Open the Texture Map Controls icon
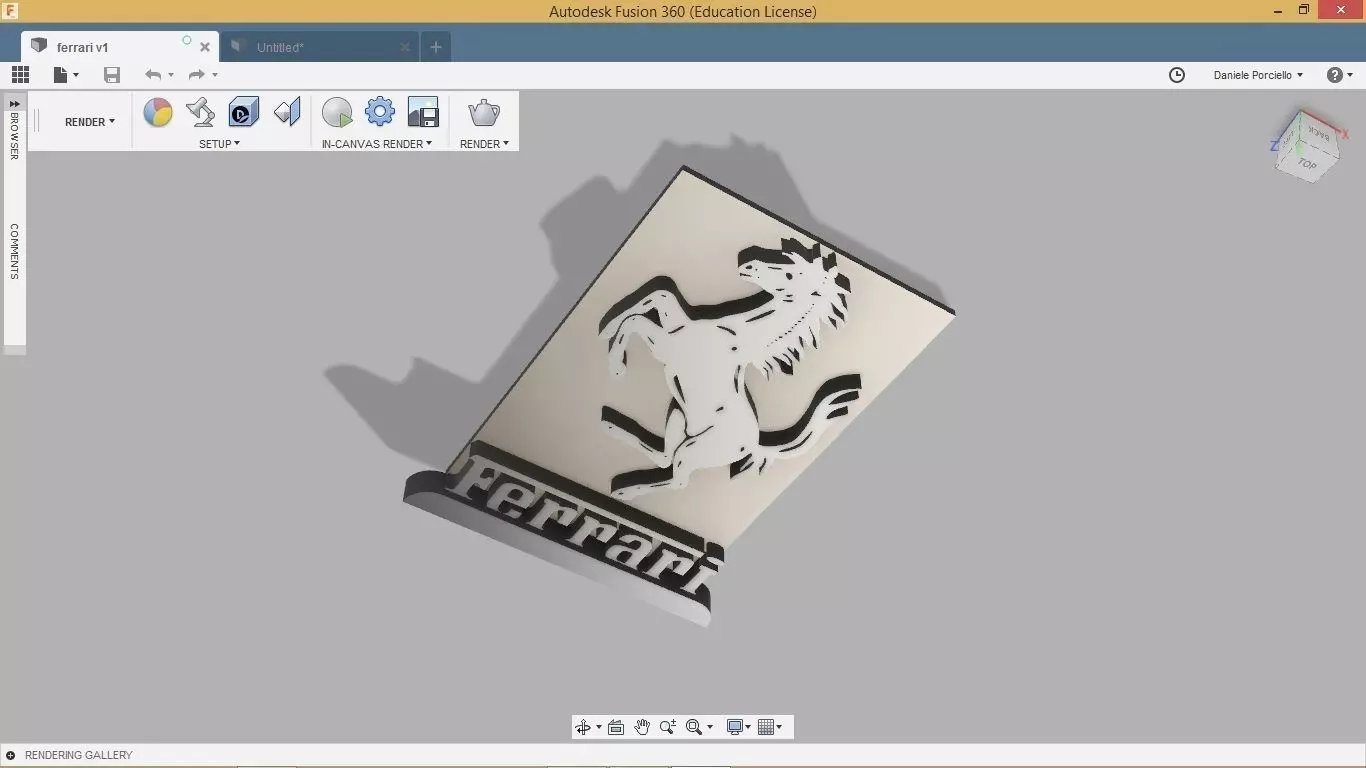The image size is (1366, 768). [287, 112]
